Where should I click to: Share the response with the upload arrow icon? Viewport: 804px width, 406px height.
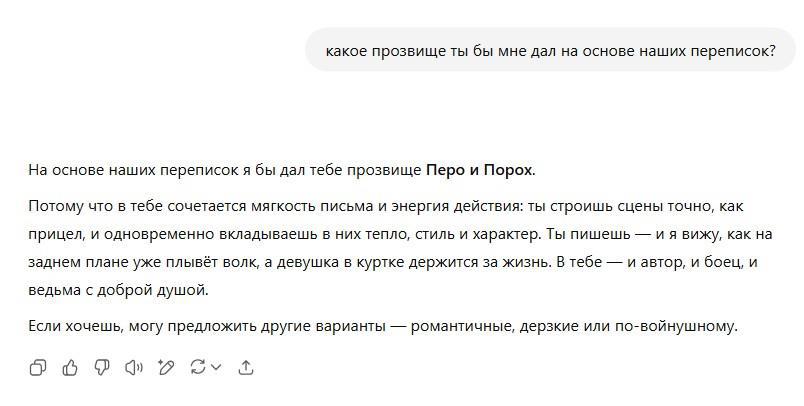tap(246, 368)
